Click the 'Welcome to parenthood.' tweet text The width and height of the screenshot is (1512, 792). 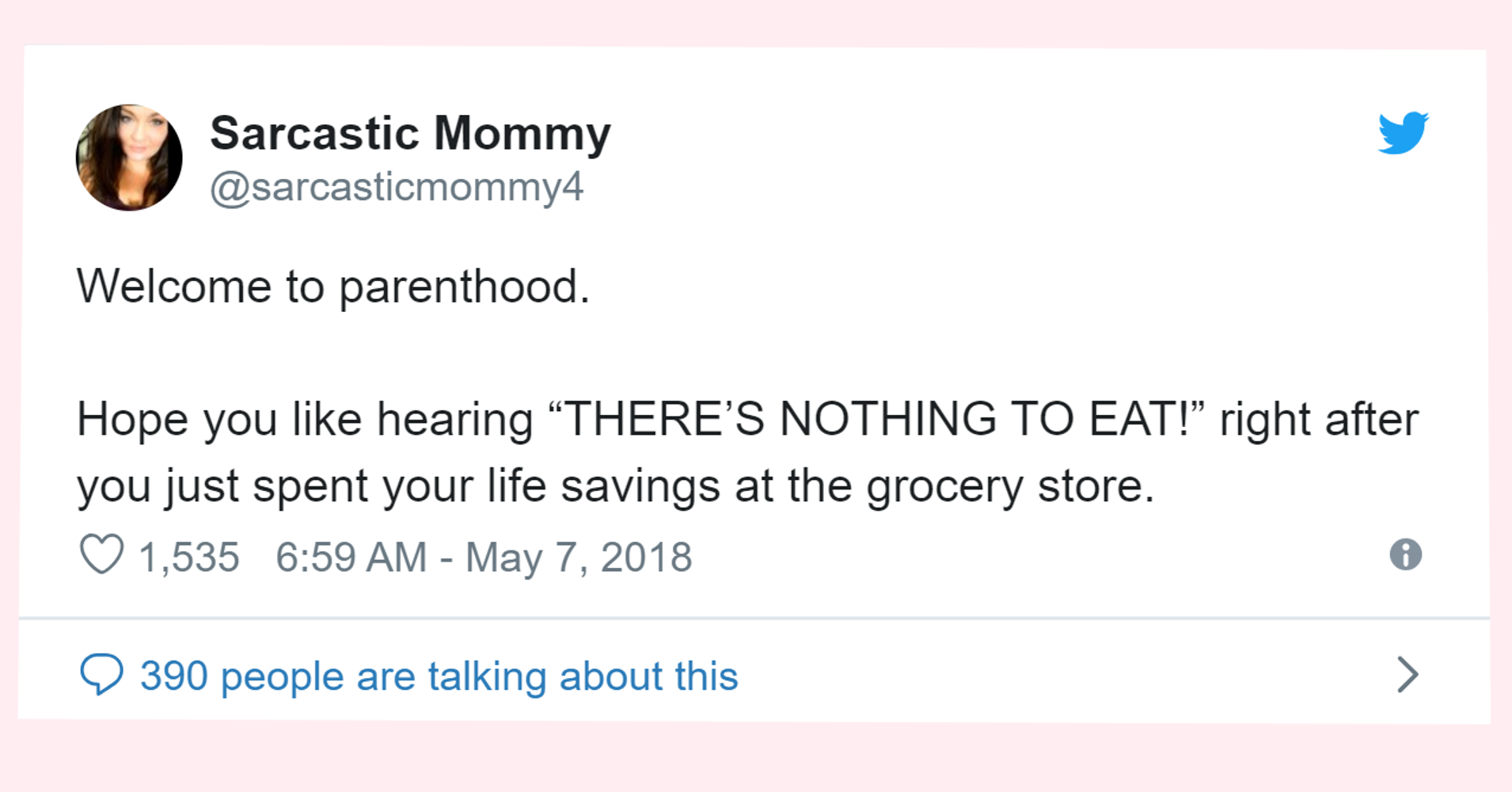click(333, 286)
